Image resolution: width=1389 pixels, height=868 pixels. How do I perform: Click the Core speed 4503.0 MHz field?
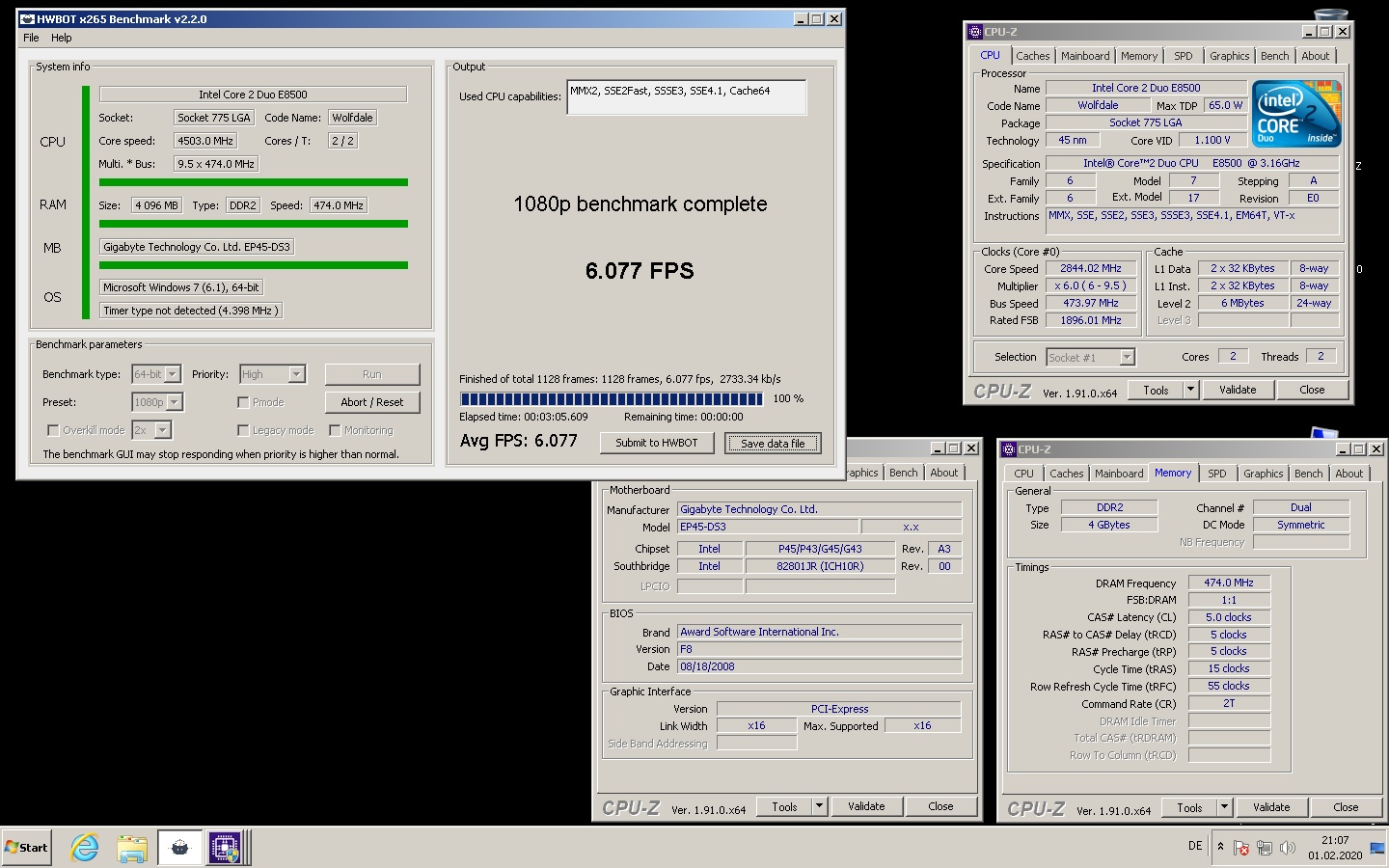(205, 141)
